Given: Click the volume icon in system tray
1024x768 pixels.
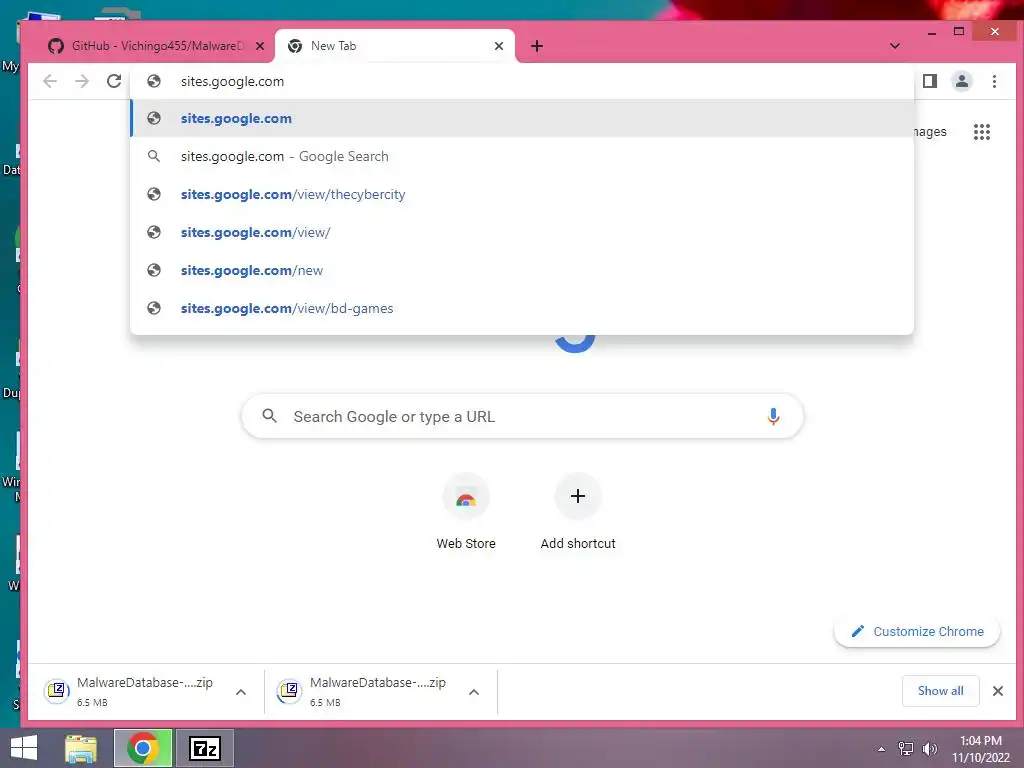Looking at the screenshot, I should click(929, 749).
